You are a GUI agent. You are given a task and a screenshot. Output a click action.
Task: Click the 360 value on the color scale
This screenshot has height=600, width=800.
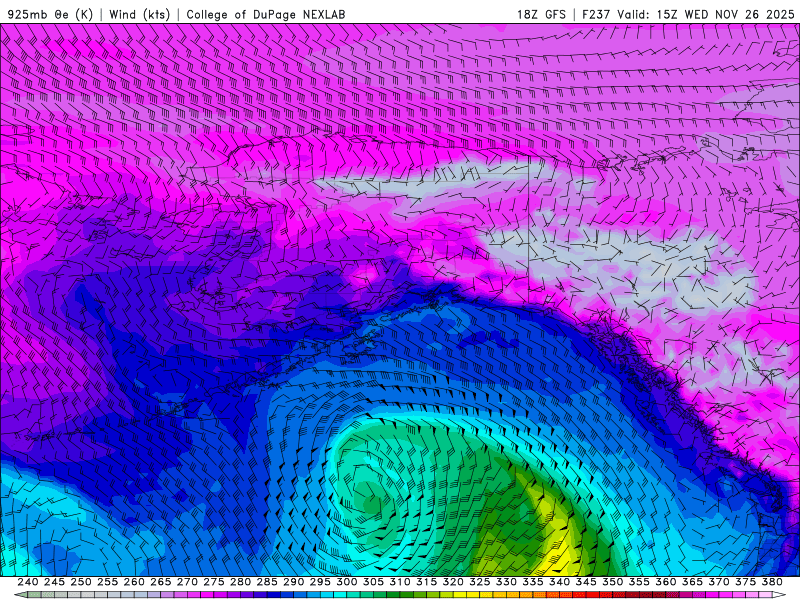coord(665,582)
